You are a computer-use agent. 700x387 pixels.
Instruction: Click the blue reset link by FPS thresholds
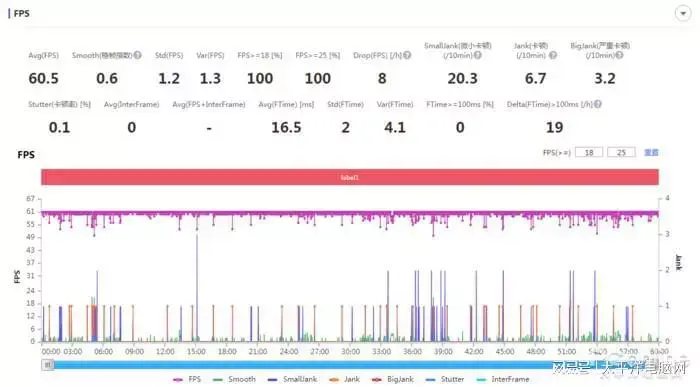point(651,152)
